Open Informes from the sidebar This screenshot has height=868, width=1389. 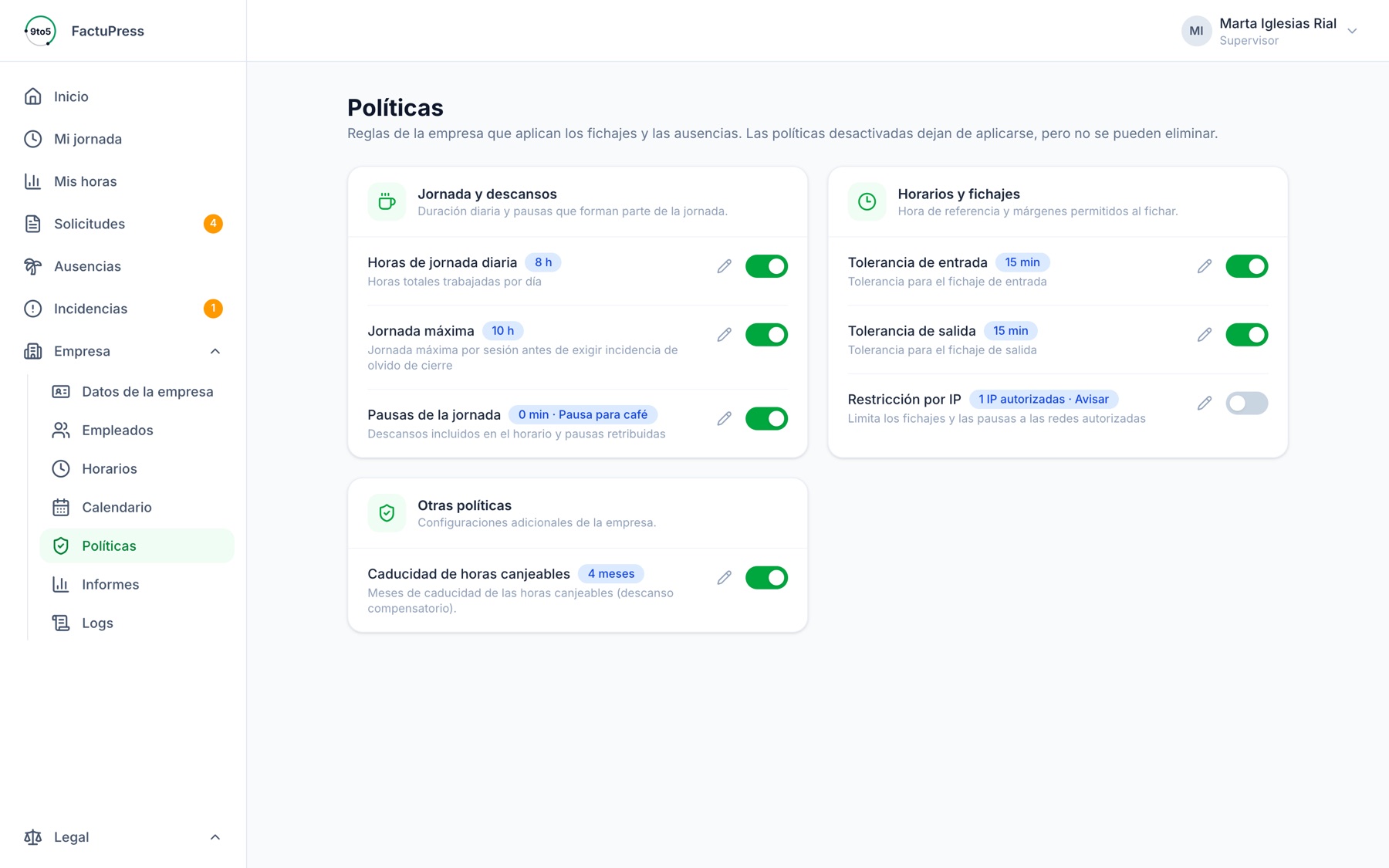tap(137, 585)
